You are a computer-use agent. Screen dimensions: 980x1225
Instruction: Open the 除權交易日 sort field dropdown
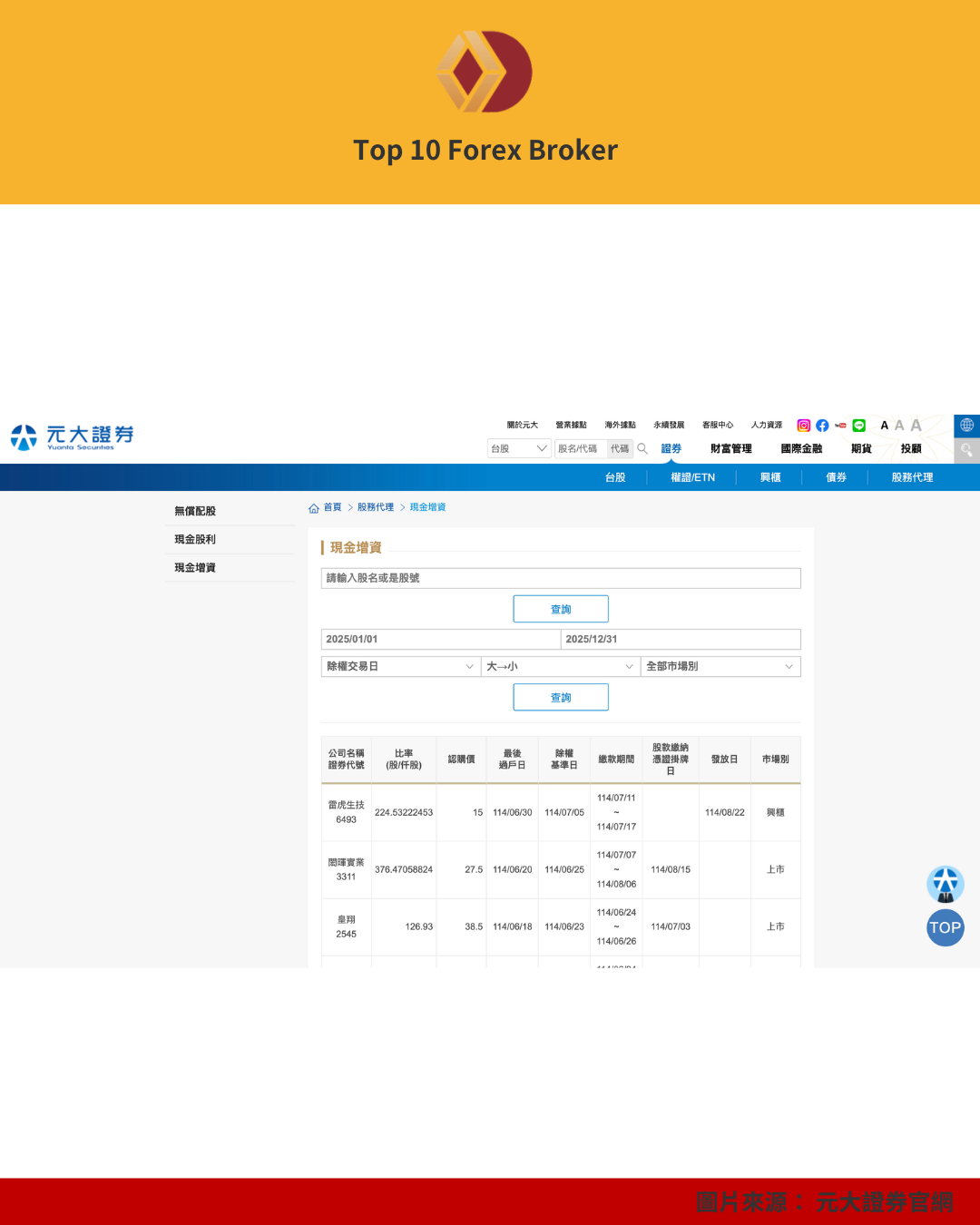[400, 667]
